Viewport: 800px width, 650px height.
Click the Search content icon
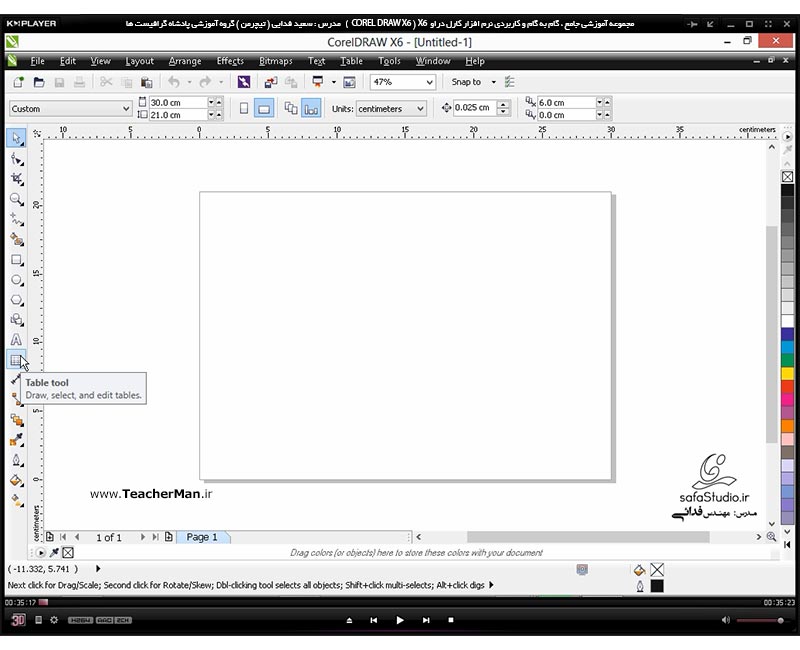click(244, 82)
